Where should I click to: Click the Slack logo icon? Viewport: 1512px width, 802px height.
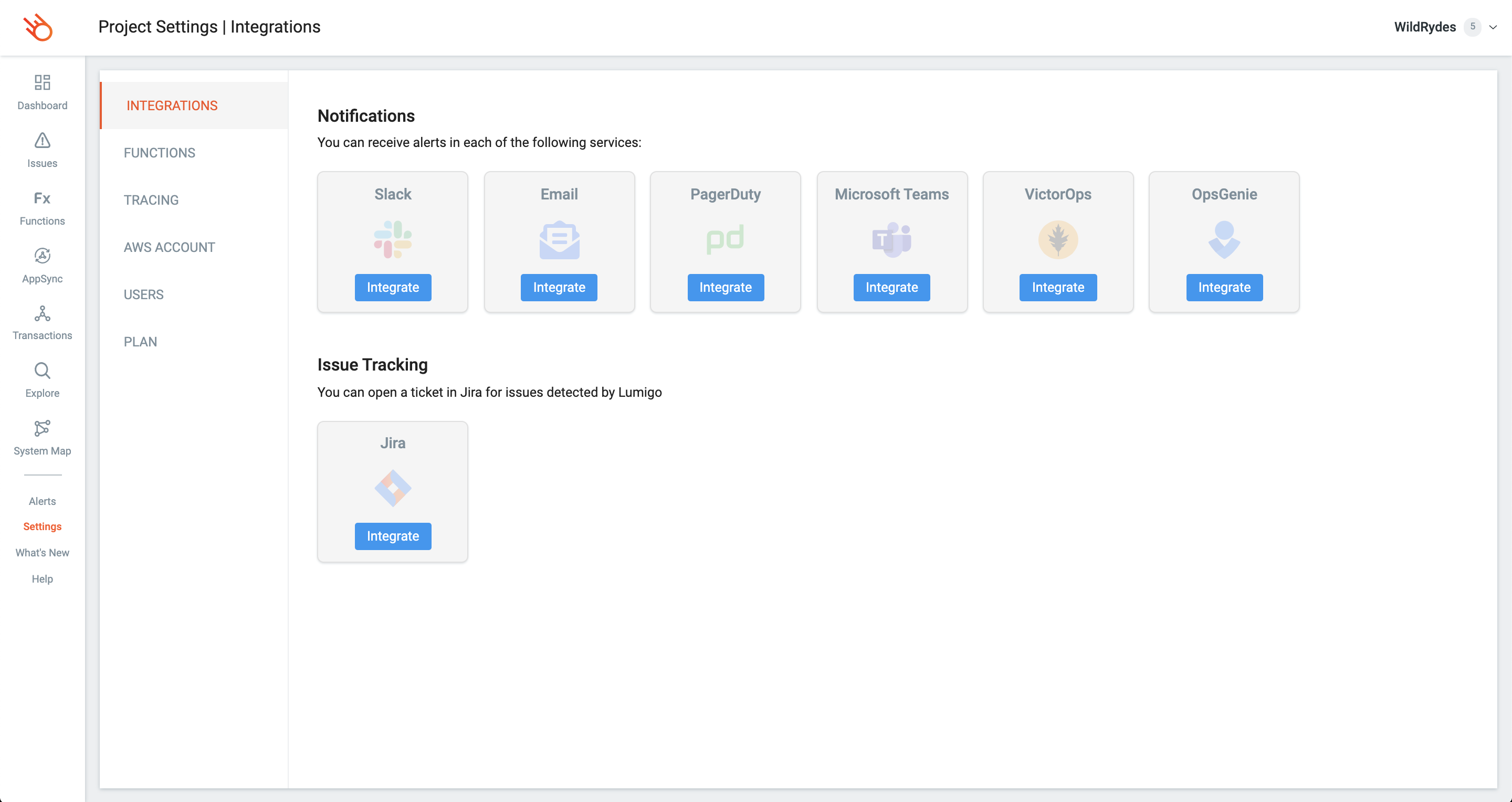coord(393,239)
